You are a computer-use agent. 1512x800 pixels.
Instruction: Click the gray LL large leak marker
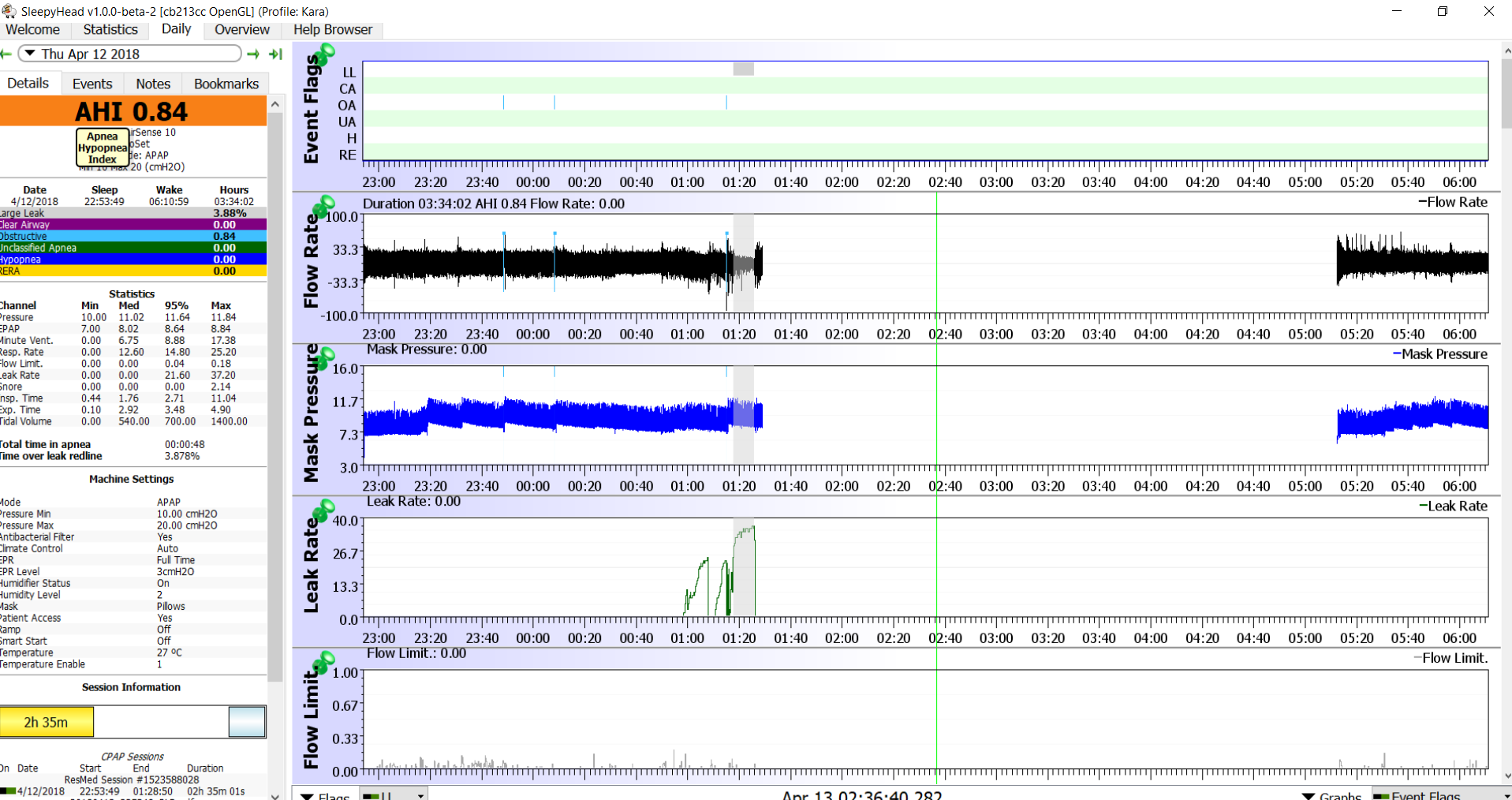[743, 69]
